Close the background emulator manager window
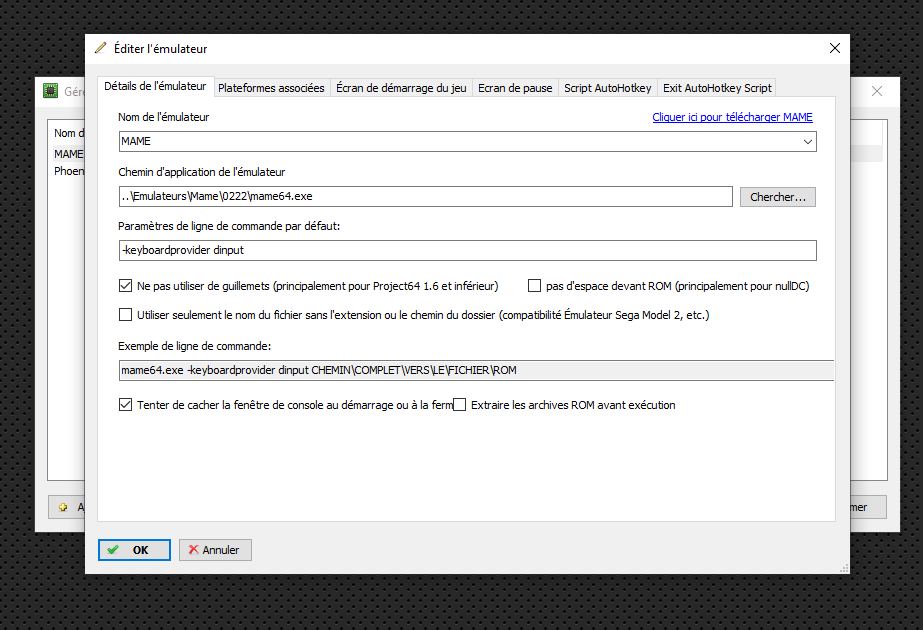This screenshot has width=923, height=630. click(x=877, y=91)
